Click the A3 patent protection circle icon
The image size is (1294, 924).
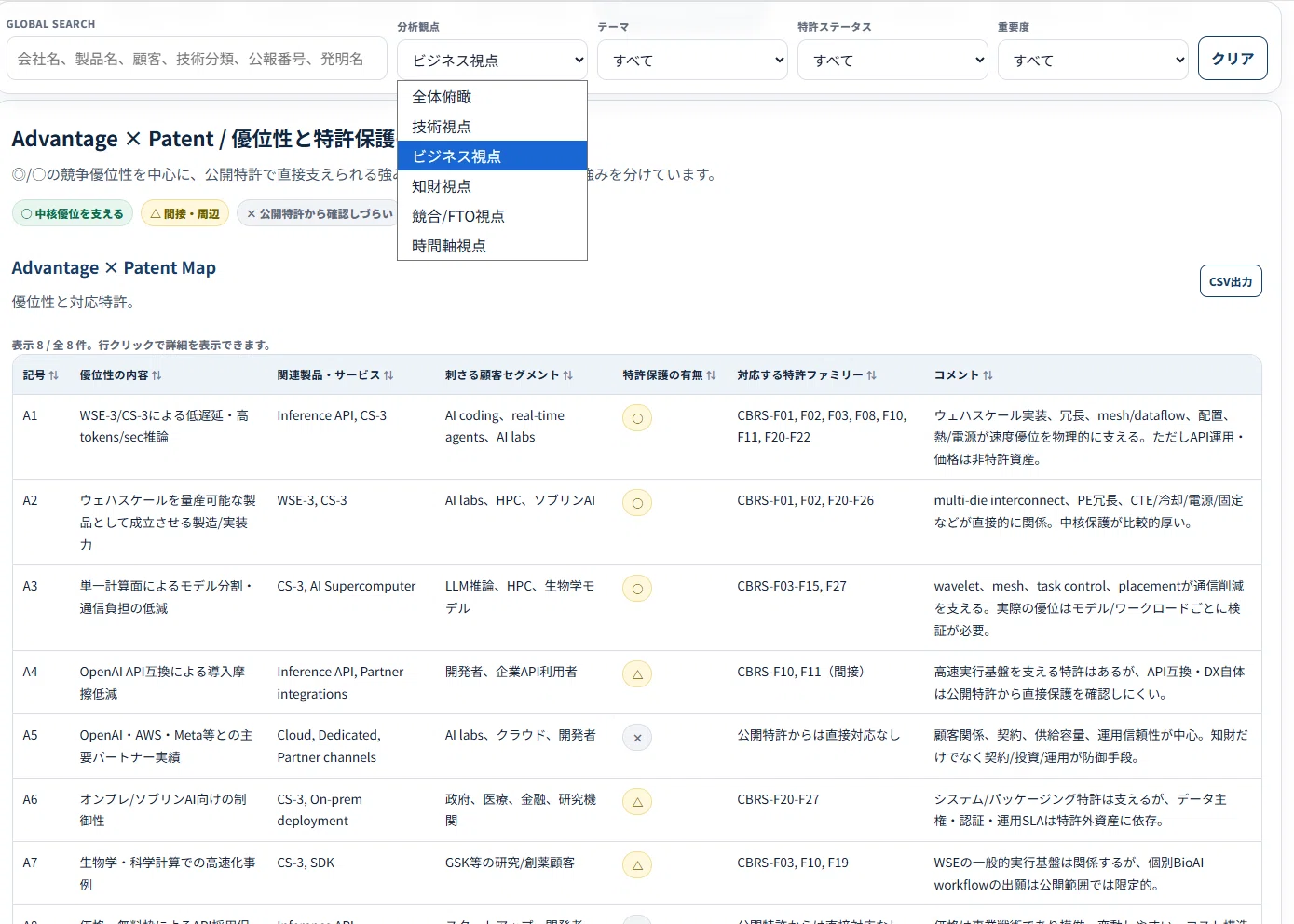point(637,589)
